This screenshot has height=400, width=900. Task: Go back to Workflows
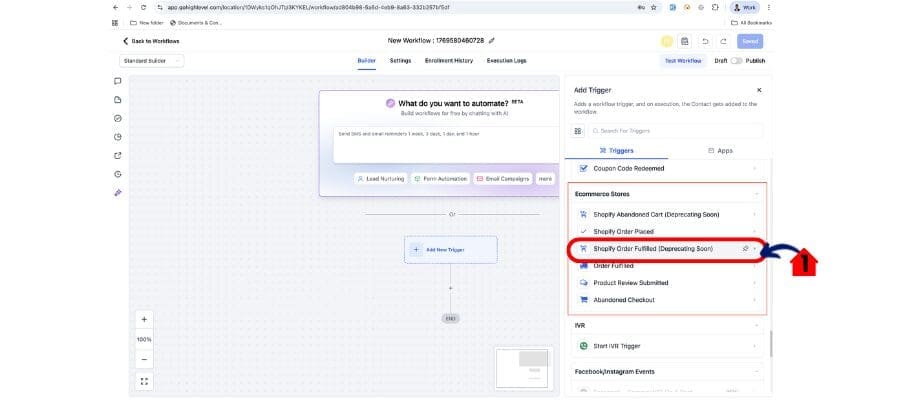[151, 41]
